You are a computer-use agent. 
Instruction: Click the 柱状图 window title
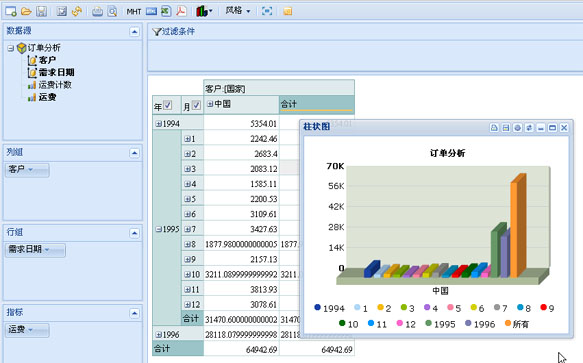pyautogui.click(x=316, y=127)
